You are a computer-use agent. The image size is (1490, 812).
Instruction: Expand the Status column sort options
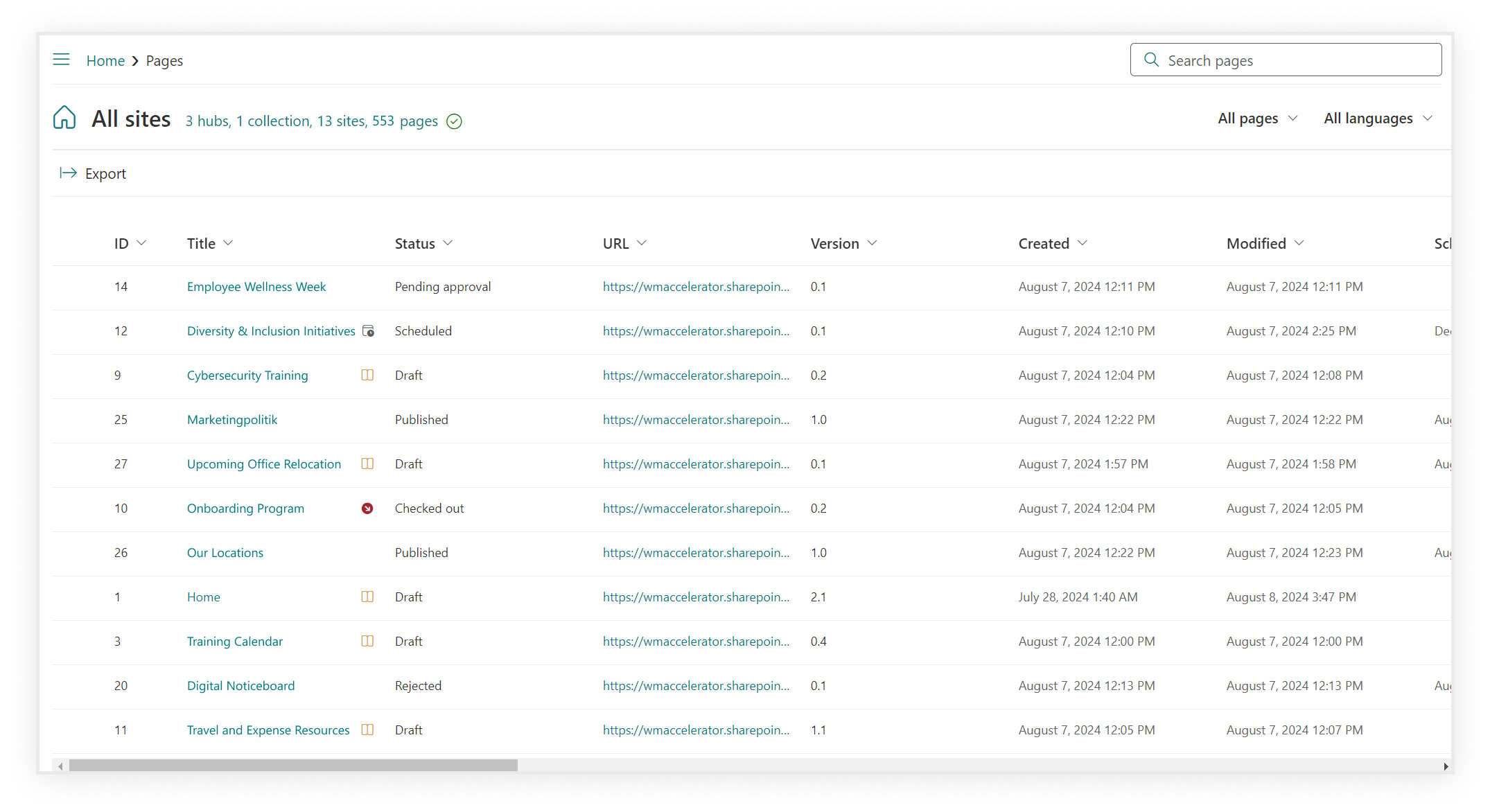point(450,243)
